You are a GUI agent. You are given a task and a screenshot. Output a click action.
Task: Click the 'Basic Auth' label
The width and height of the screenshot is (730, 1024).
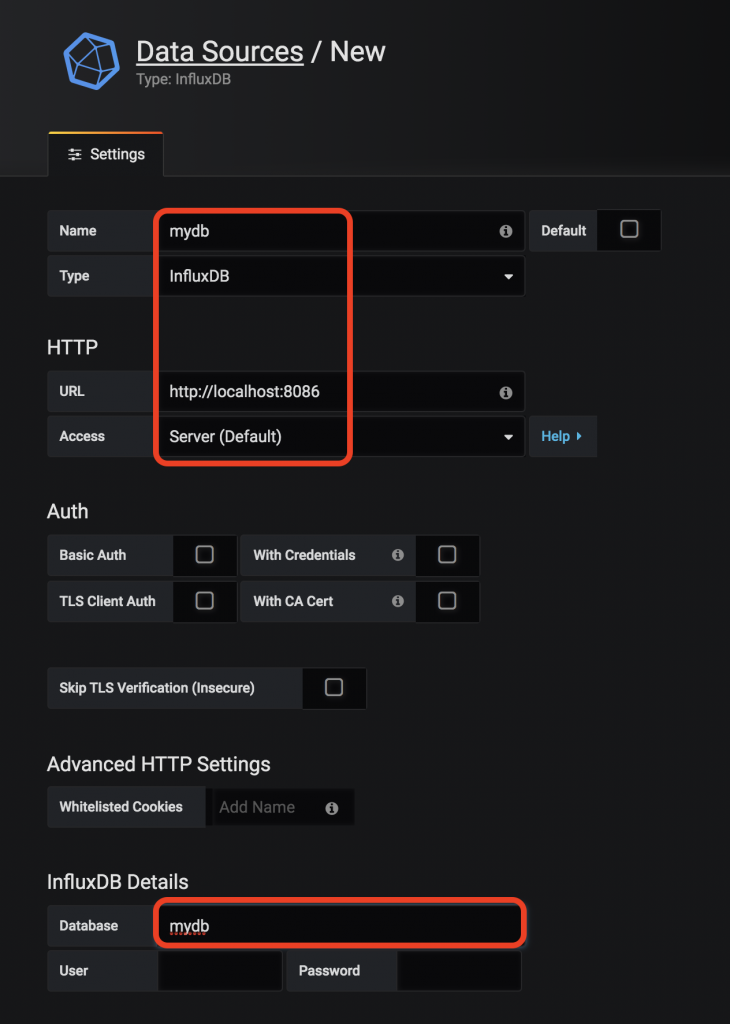point(93,555)
